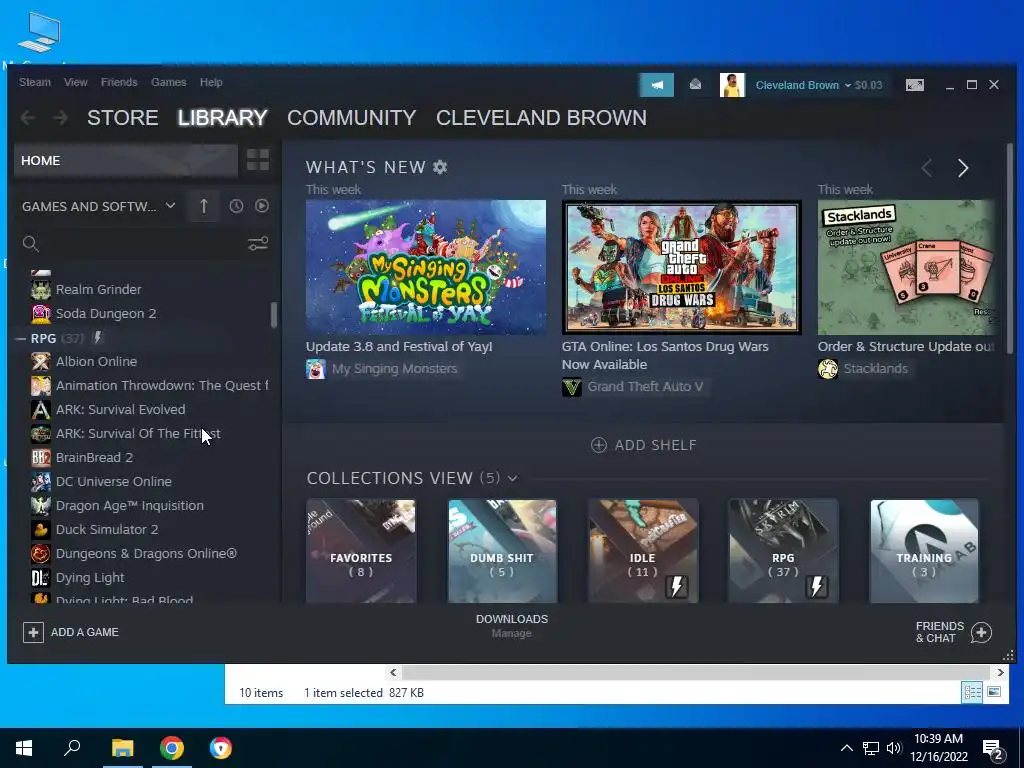The height and width of the screenshot is (768, 1024).
Task: Click the Soda Dungeon 2 icon
Action: pos(40,313)
